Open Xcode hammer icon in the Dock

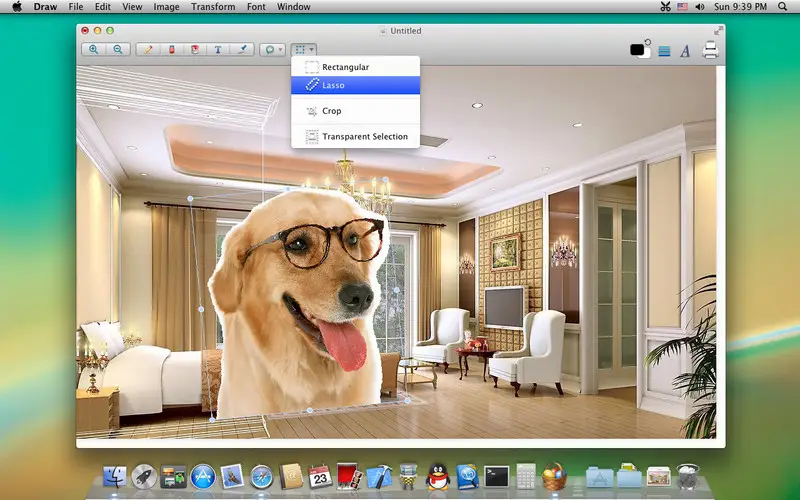[379, 477]
